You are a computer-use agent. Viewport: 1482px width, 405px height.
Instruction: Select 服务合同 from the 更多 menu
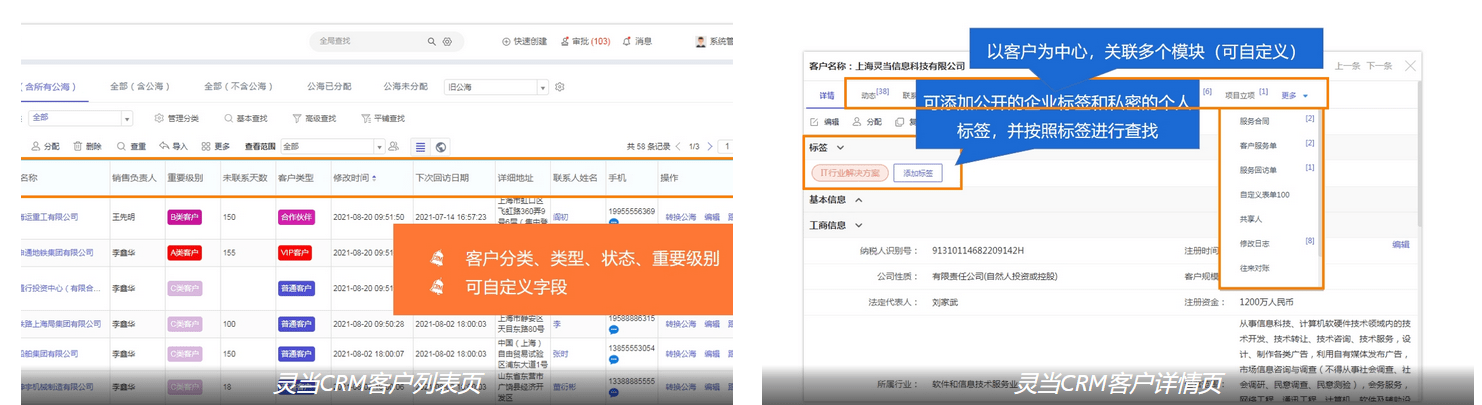point(1254,121)
